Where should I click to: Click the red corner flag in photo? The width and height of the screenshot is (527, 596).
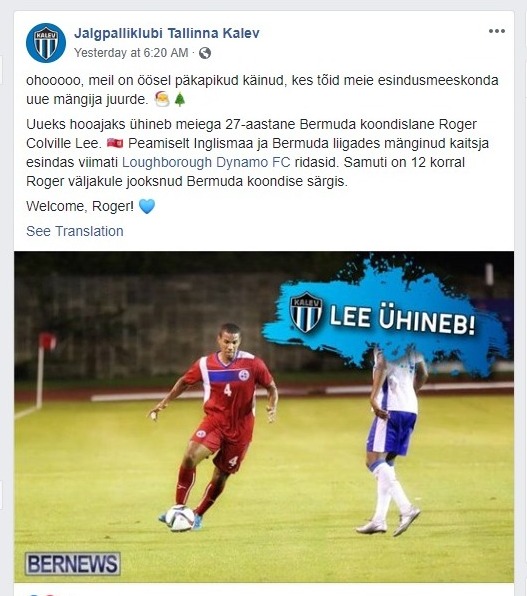coord(46,341)
